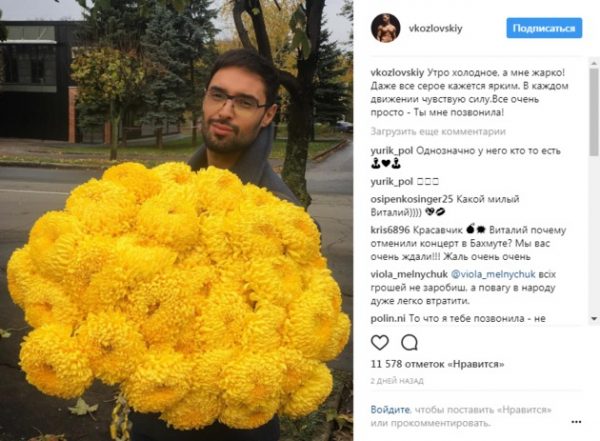Load more comments via Загрузить еще комментарии
600x441 pixels.
point(438,132)
